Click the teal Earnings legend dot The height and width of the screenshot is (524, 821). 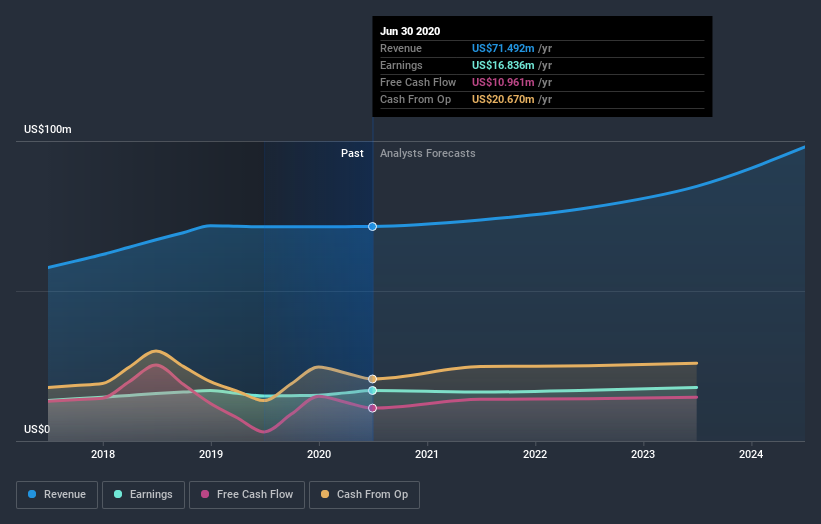pyautogui.click(x=118, y=494)
